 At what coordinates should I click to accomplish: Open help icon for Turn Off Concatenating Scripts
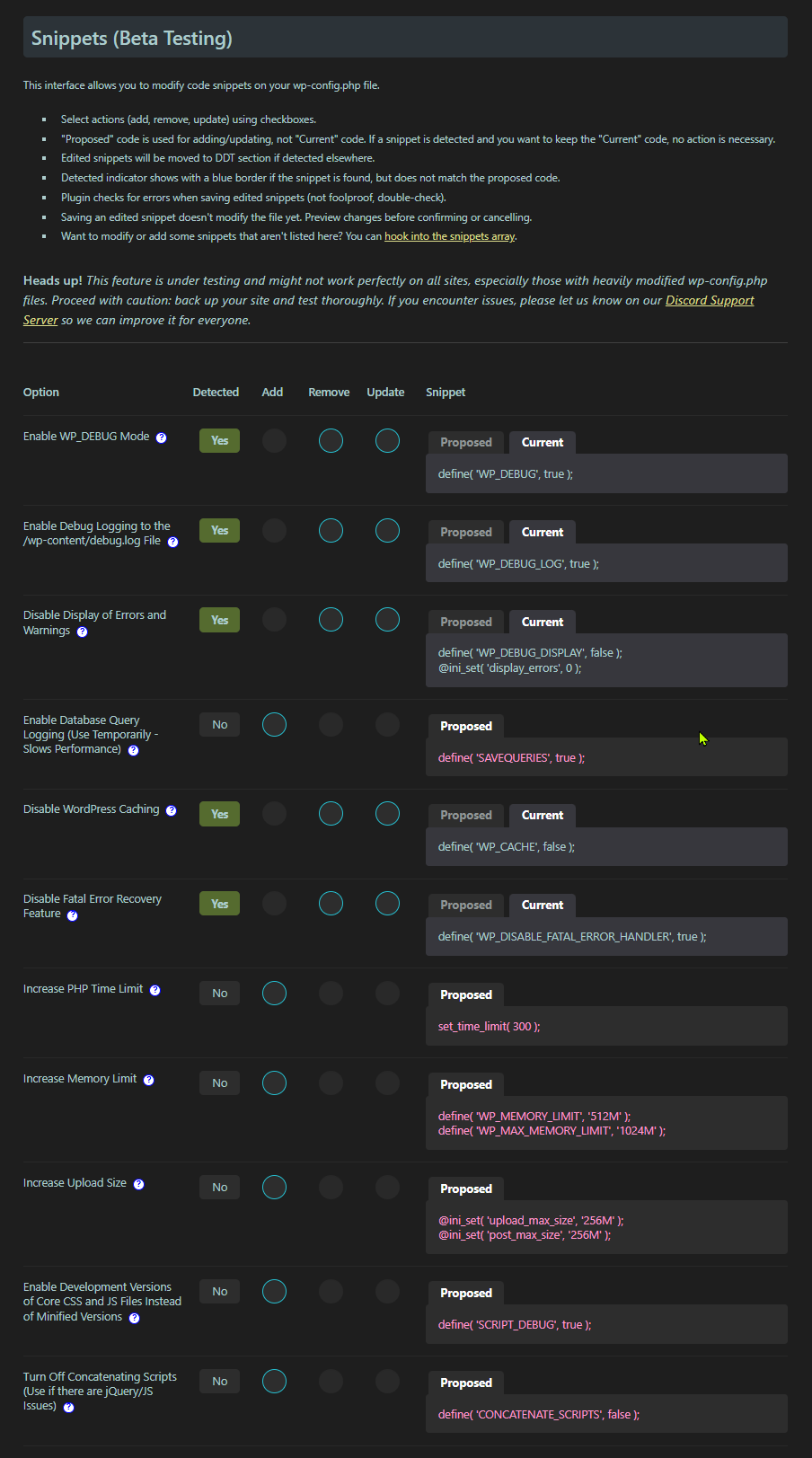pyautogui.click(x=68, y=1407)
